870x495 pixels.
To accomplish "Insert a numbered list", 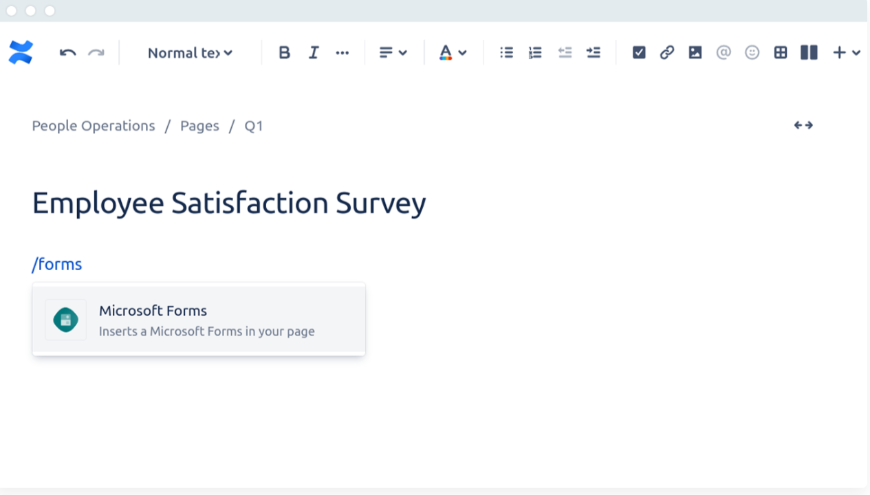I will pos(535,53).
